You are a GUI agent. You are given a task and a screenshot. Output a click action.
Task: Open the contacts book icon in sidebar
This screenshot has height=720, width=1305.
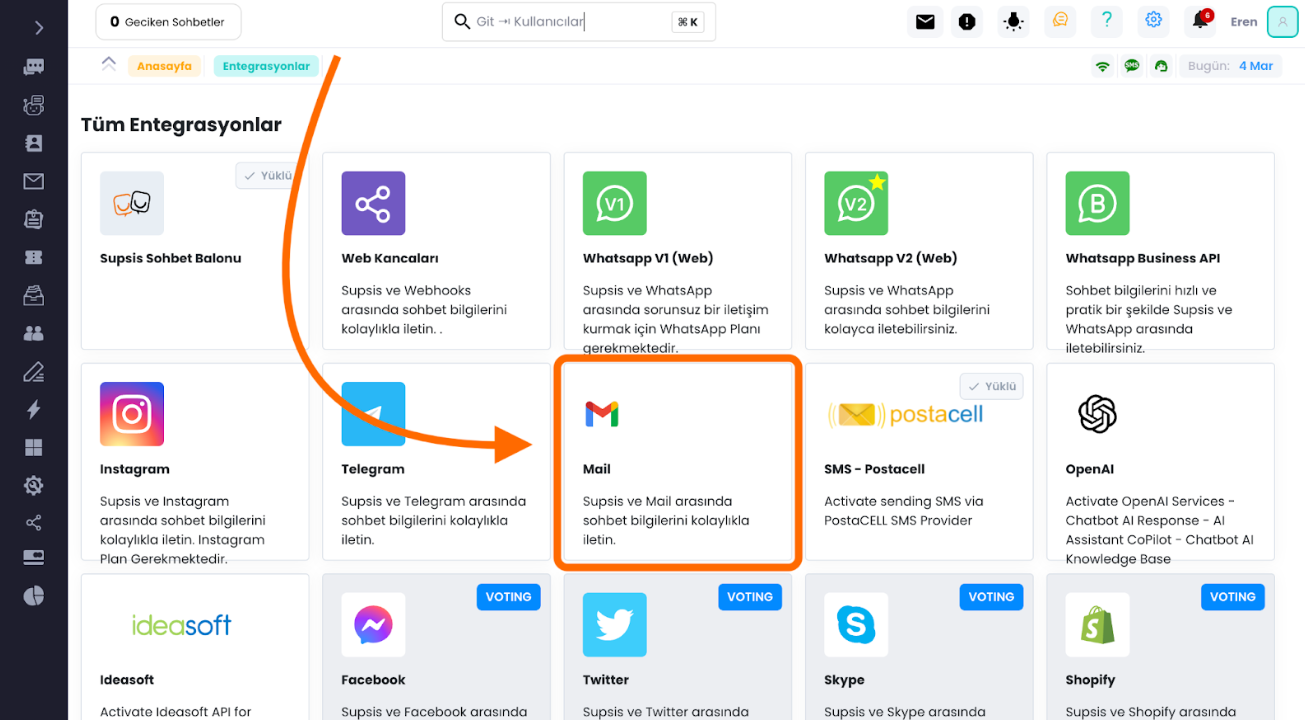pos(34,143)
